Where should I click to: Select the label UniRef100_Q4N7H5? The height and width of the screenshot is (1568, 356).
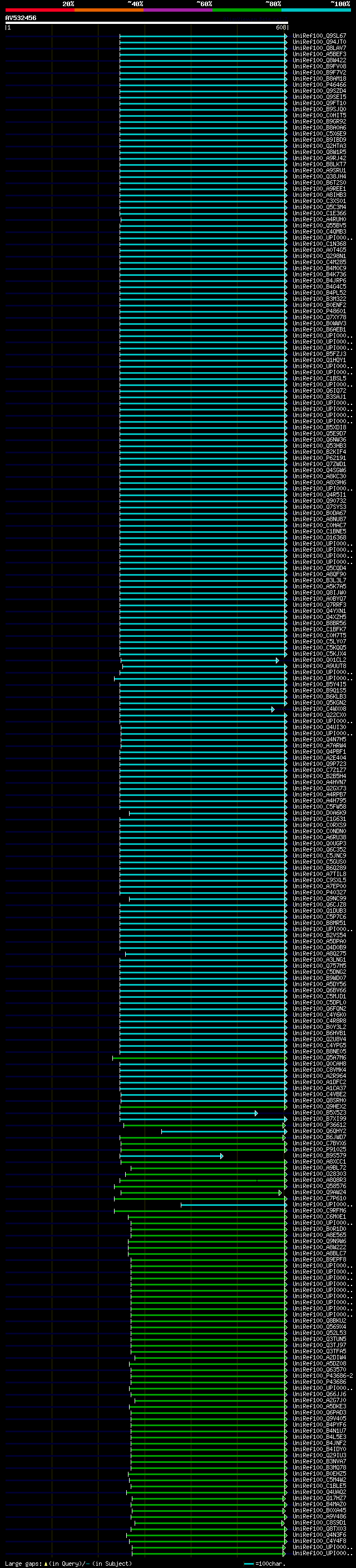[319, 740]
